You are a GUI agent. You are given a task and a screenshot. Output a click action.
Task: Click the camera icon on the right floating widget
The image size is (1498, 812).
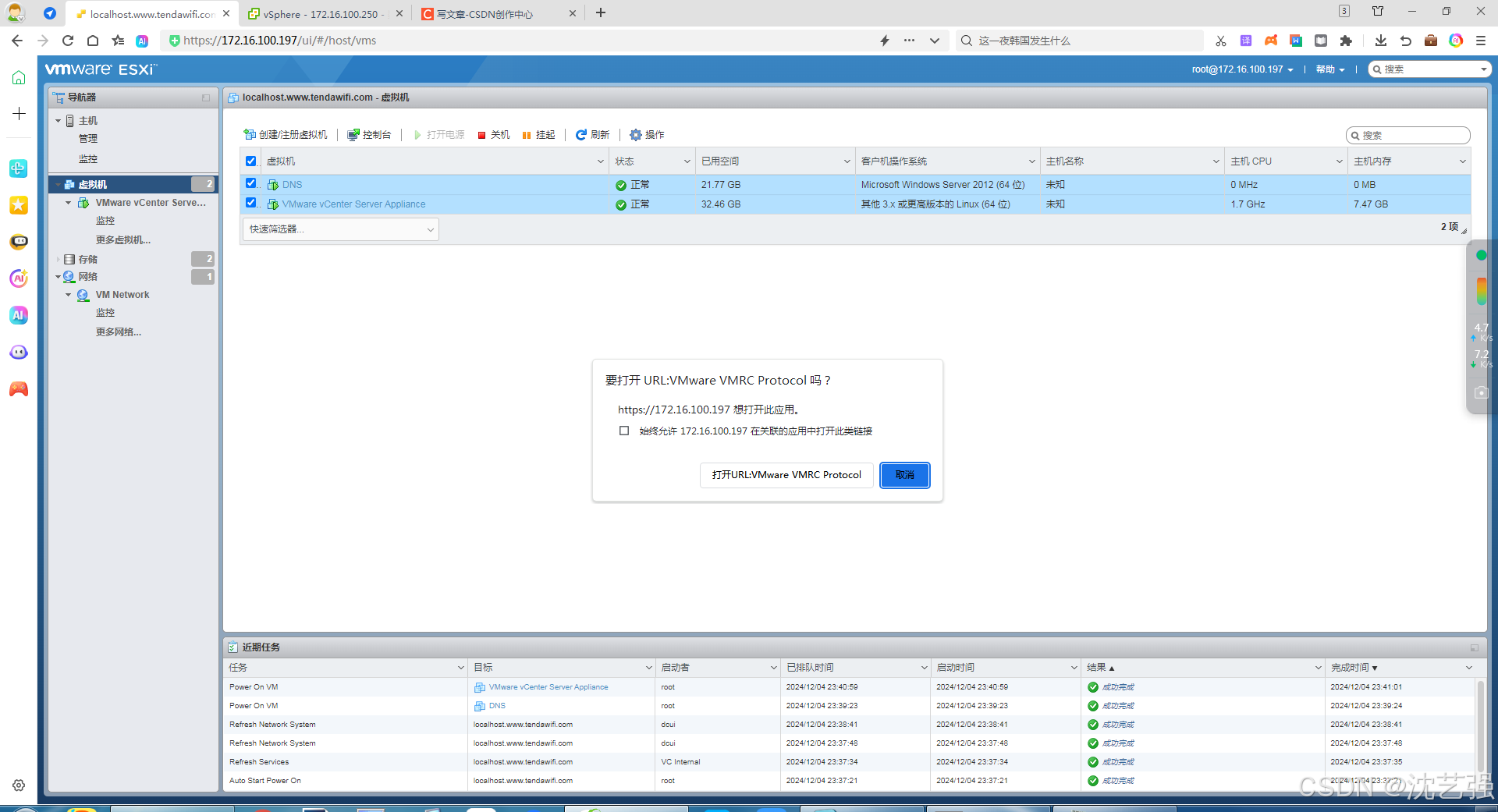[1481, 392]
